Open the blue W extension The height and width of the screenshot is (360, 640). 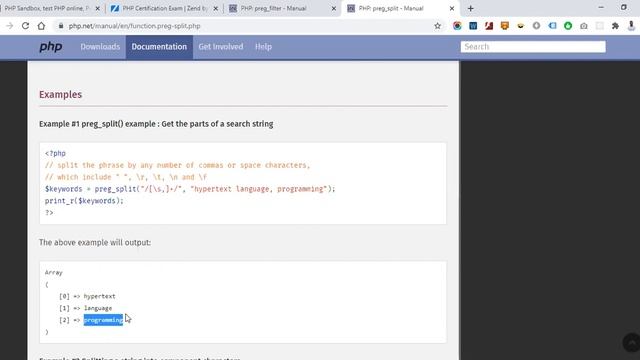tap(473, 26)
